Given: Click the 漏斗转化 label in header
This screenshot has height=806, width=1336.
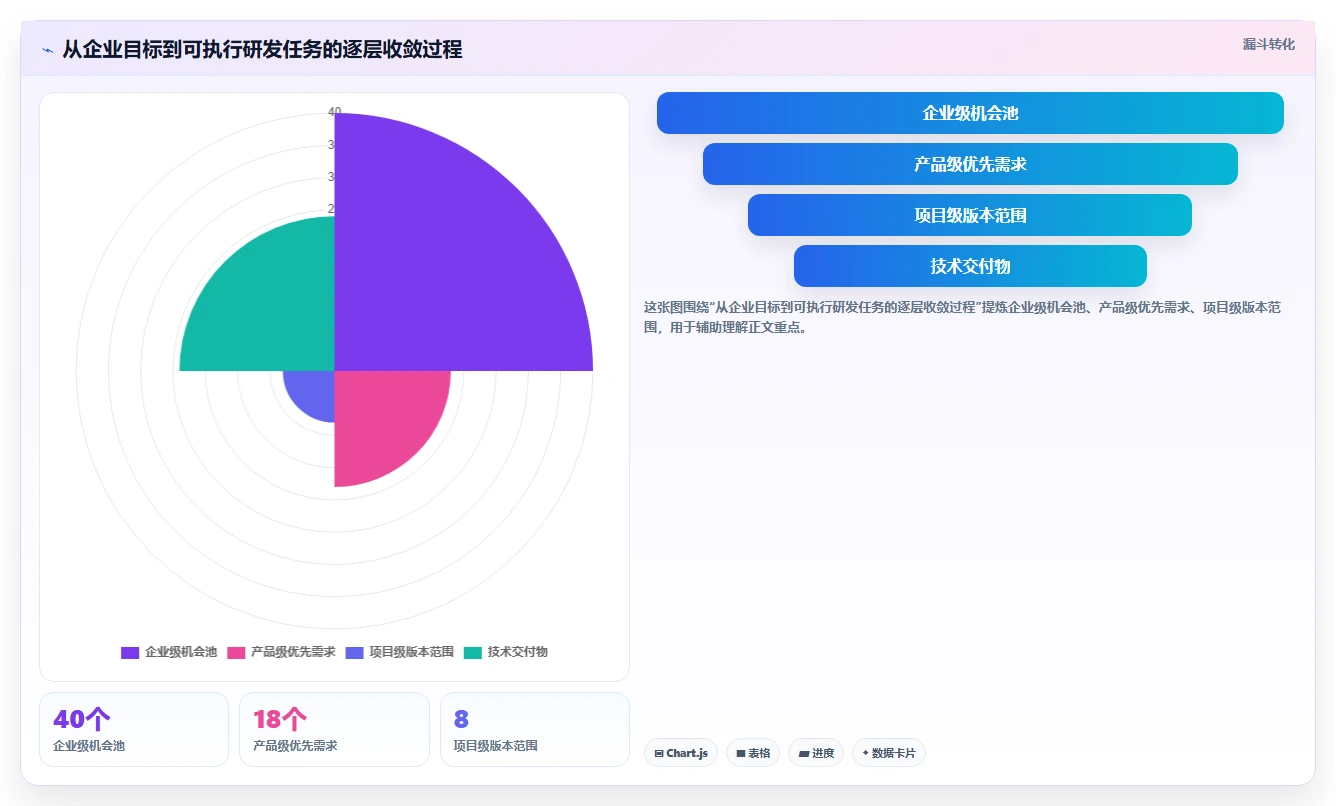Looking at the screenshot, I should [x=1268, y=44].
